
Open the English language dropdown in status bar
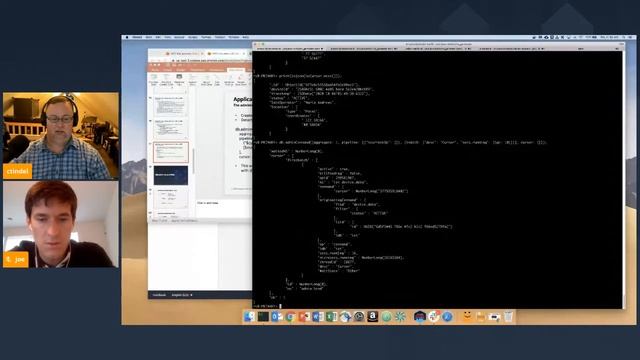(182, 295)
